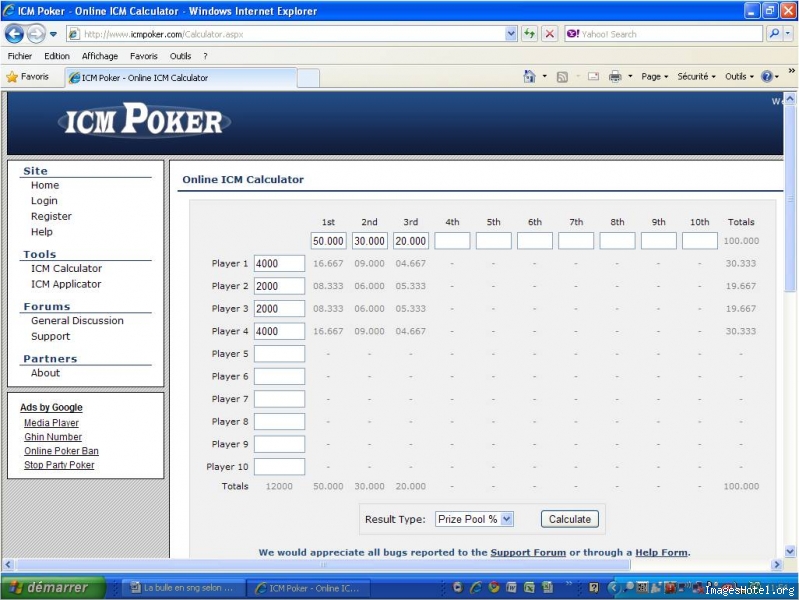Click the Word icon in quick launch
Viewport: 799px width, 600px height.
click(x=511, y=587)
